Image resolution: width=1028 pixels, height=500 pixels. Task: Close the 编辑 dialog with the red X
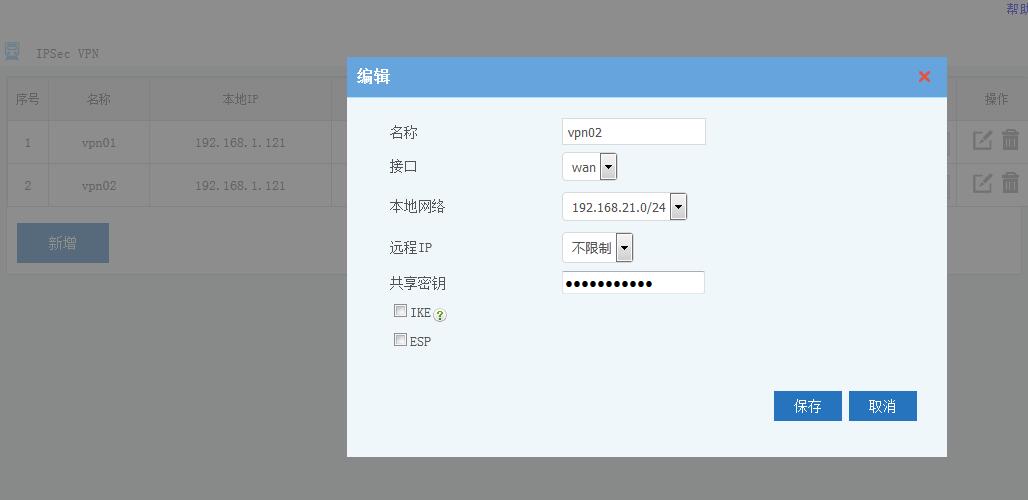(924, 77)
